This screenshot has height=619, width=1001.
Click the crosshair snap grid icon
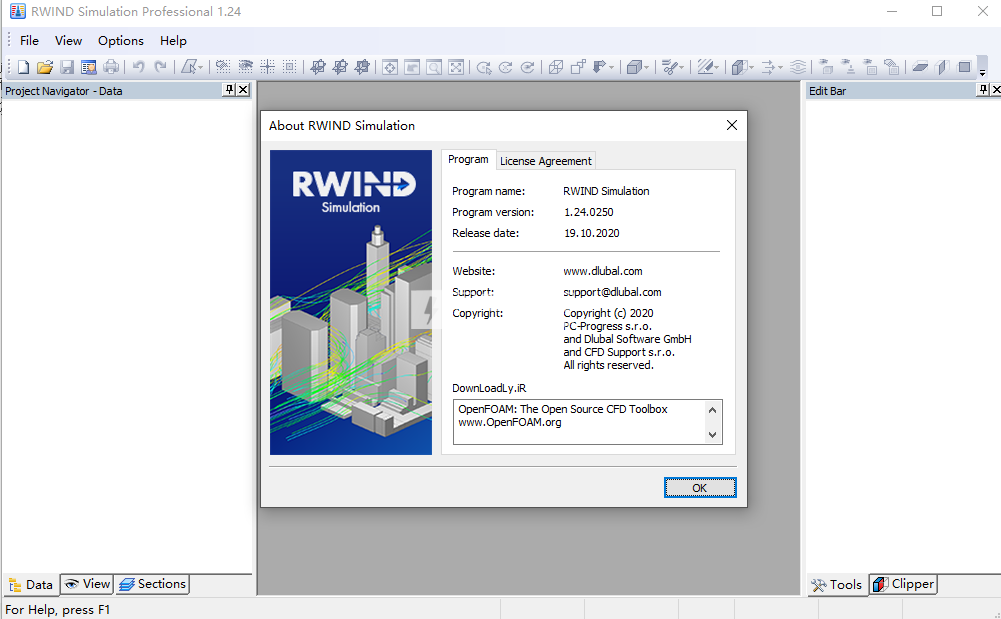point(267,66)
